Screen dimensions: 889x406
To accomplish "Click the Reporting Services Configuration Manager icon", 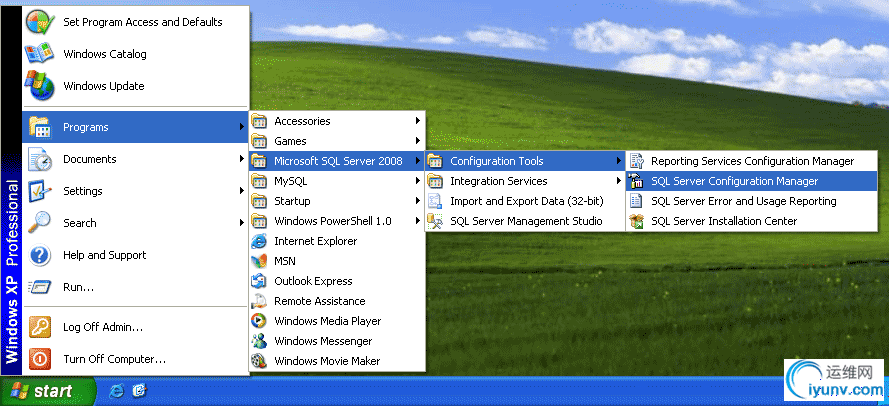I will click(x=637, y=161).
